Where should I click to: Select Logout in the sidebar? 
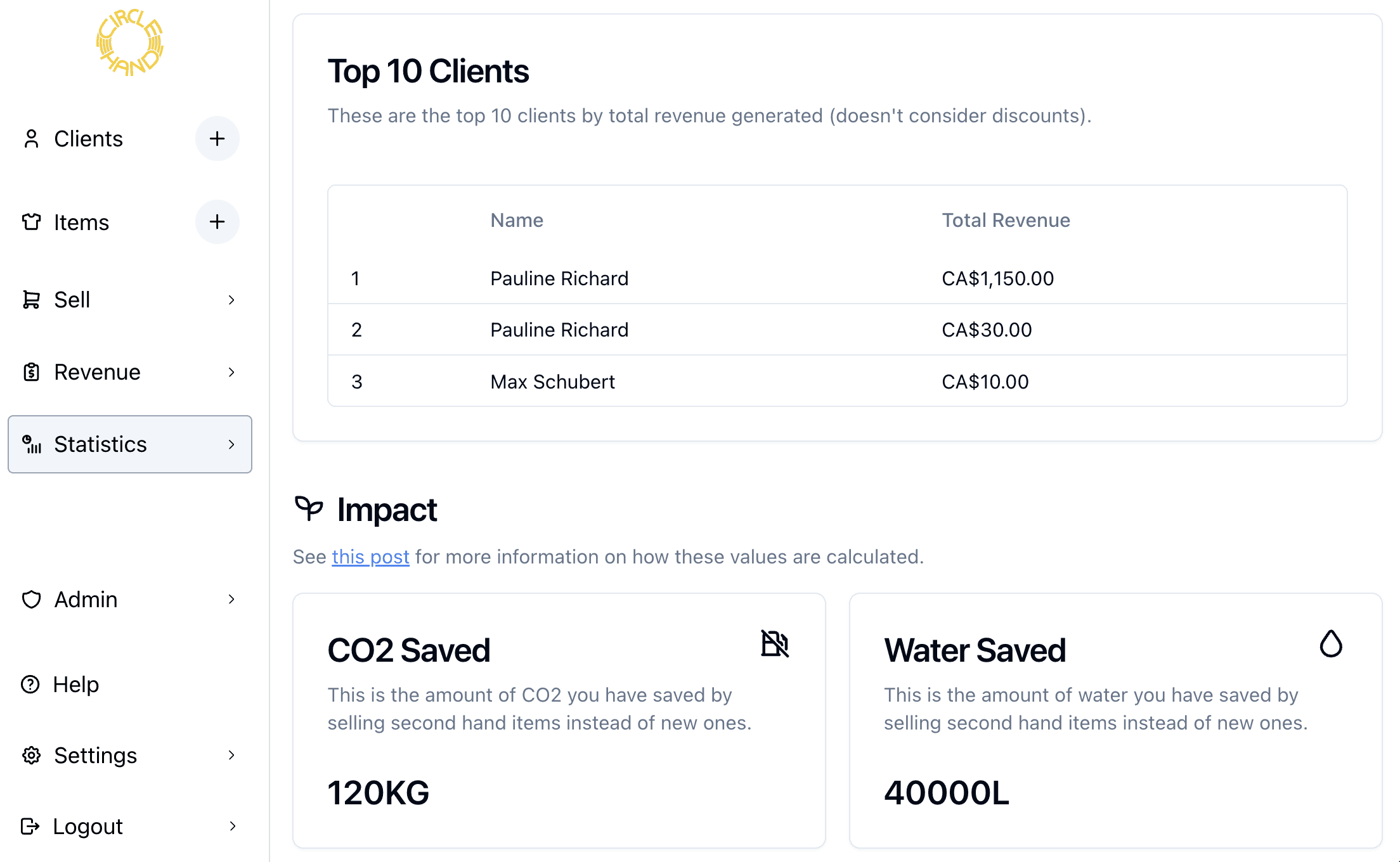(87, 827)
